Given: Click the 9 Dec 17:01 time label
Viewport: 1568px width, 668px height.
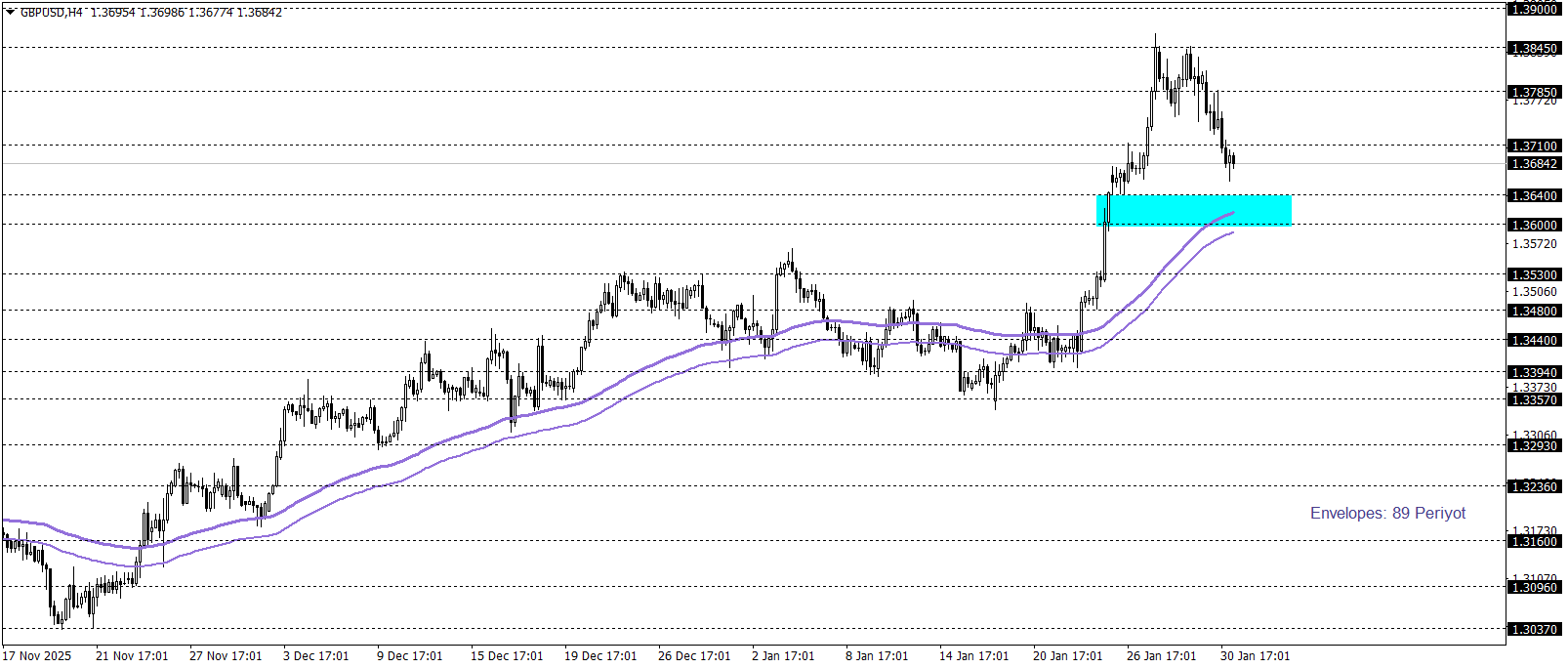Looking at the screenshot, I should point(409,655).
